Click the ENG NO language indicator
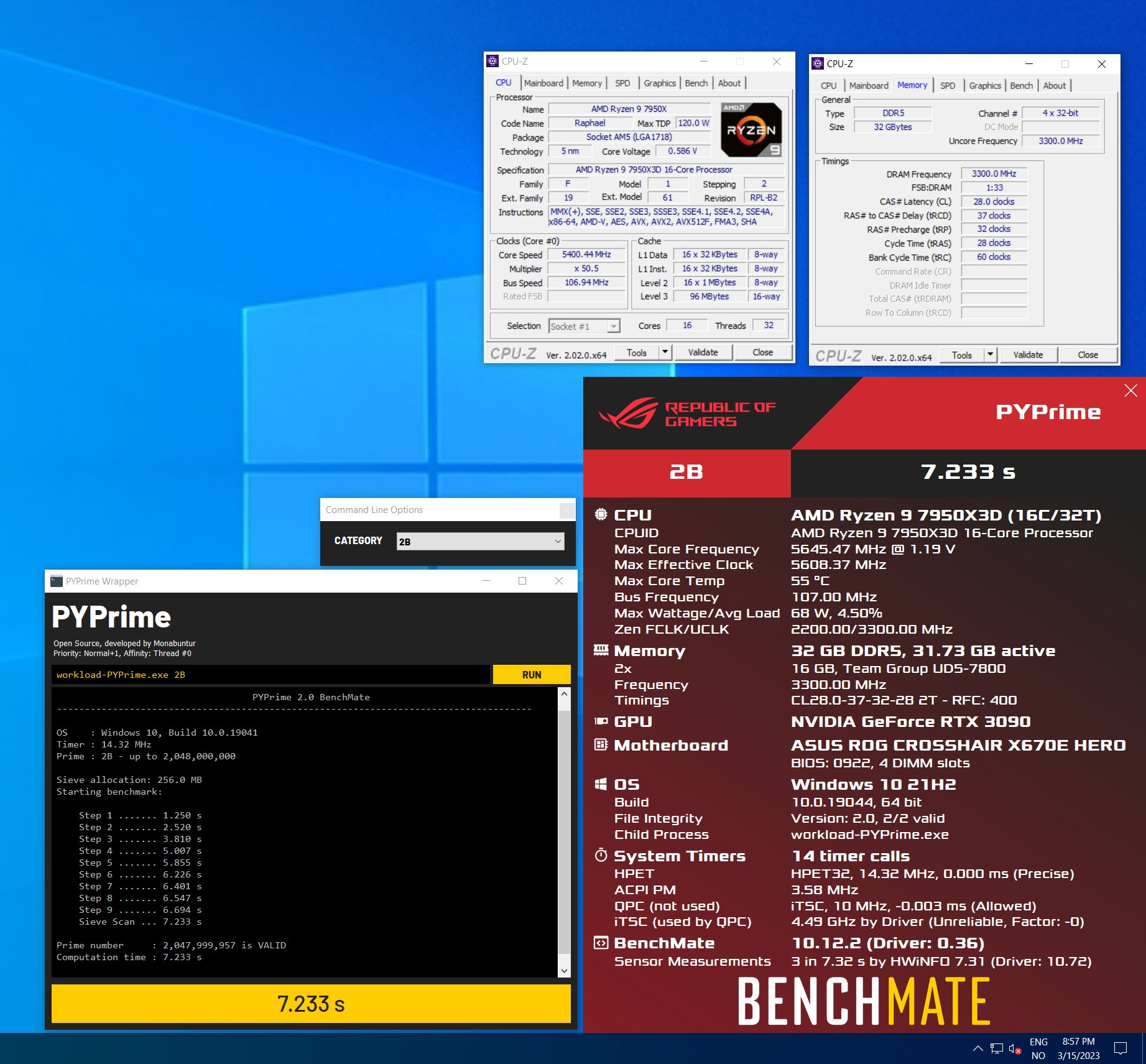 coord(1038,1048)
